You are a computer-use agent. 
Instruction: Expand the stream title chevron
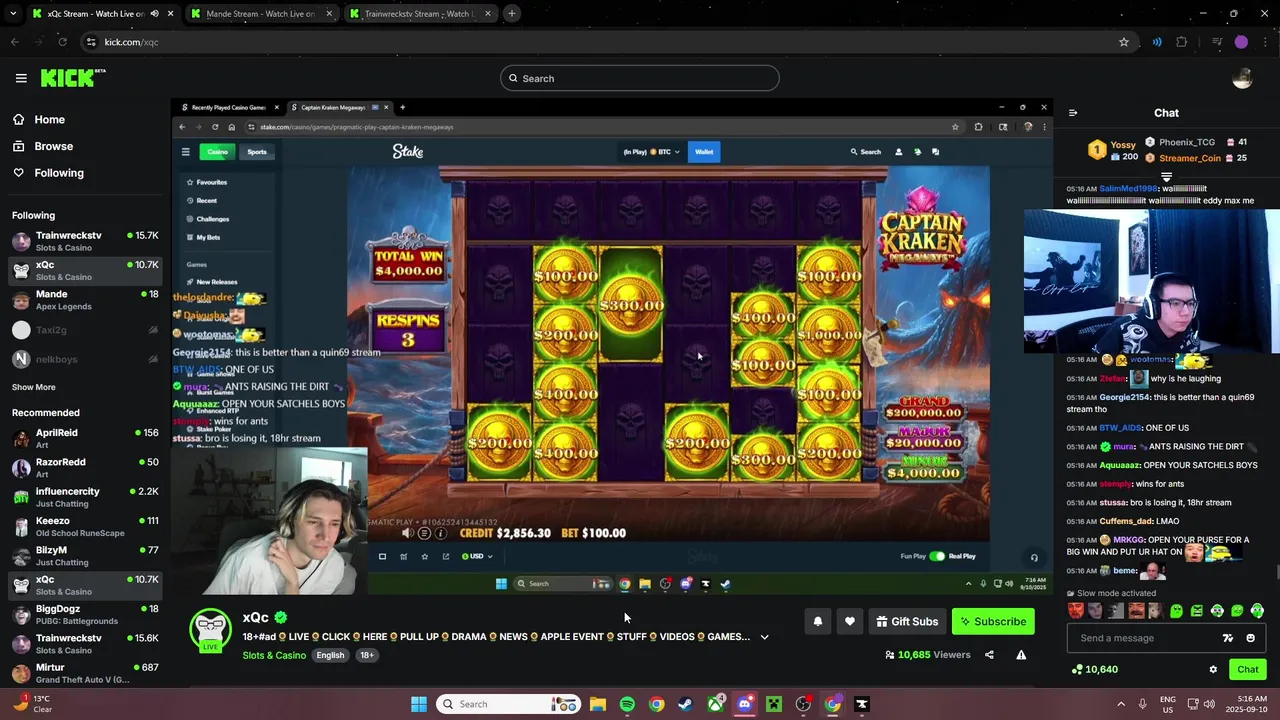764,637
